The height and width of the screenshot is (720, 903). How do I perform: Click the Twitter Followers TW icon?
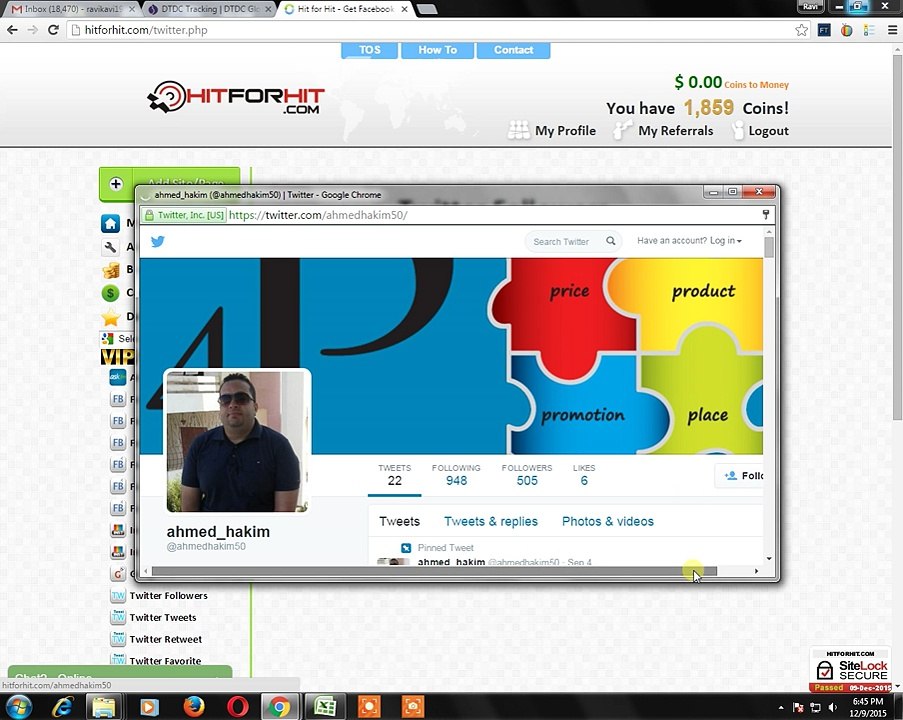coord(118,596)
